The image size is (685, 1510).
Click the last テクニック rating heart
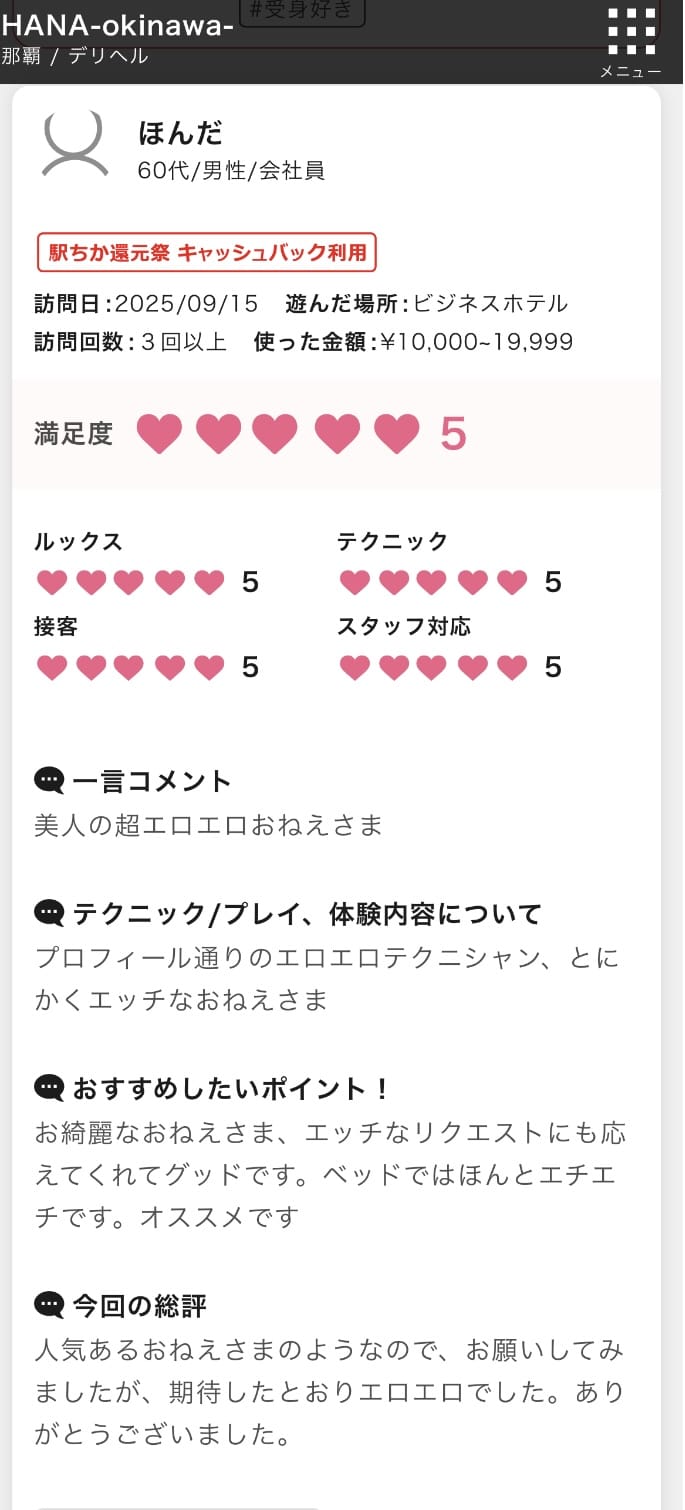pos(512,582)
